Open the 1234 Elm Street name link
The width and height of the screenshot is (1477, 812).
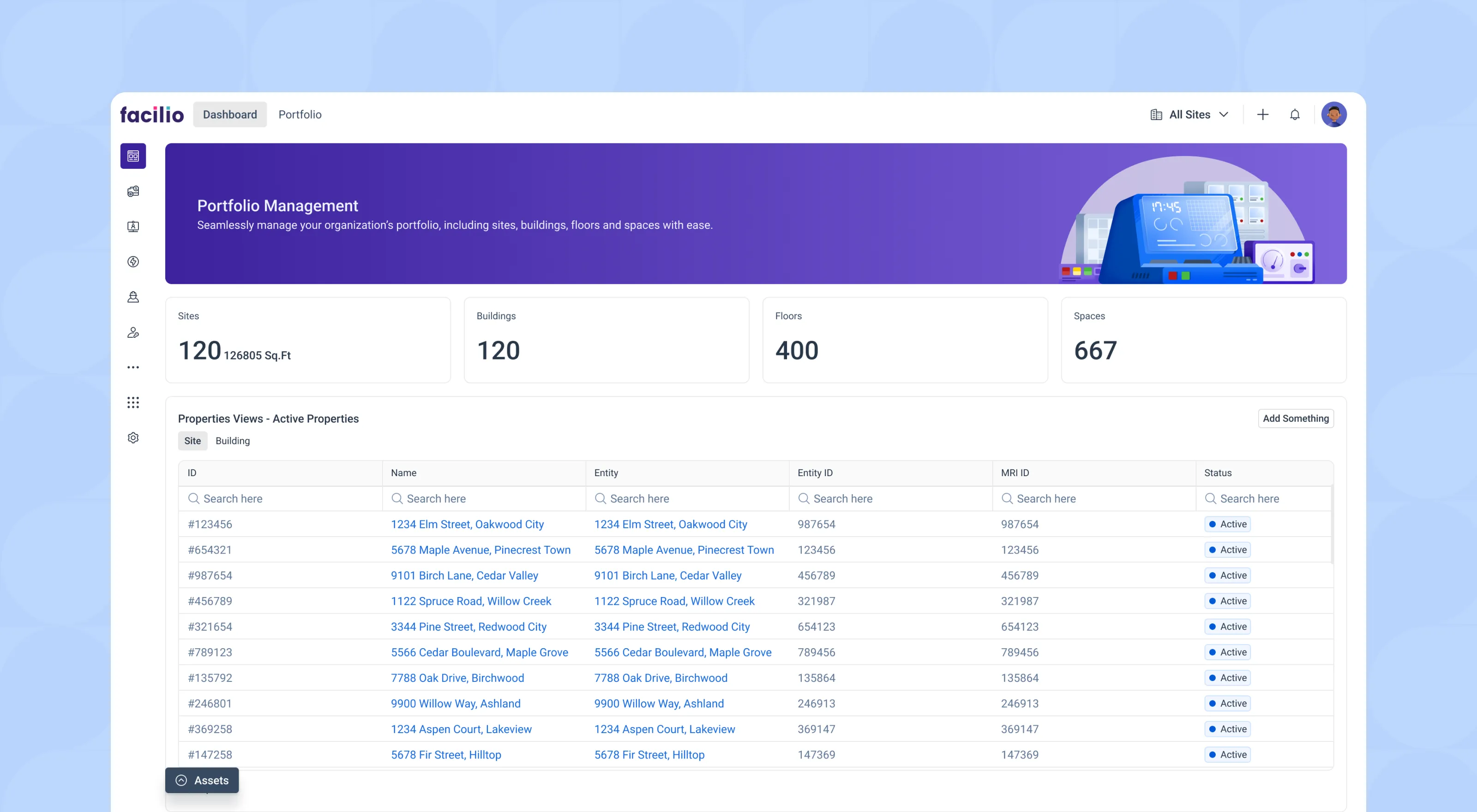click(467, 524)
